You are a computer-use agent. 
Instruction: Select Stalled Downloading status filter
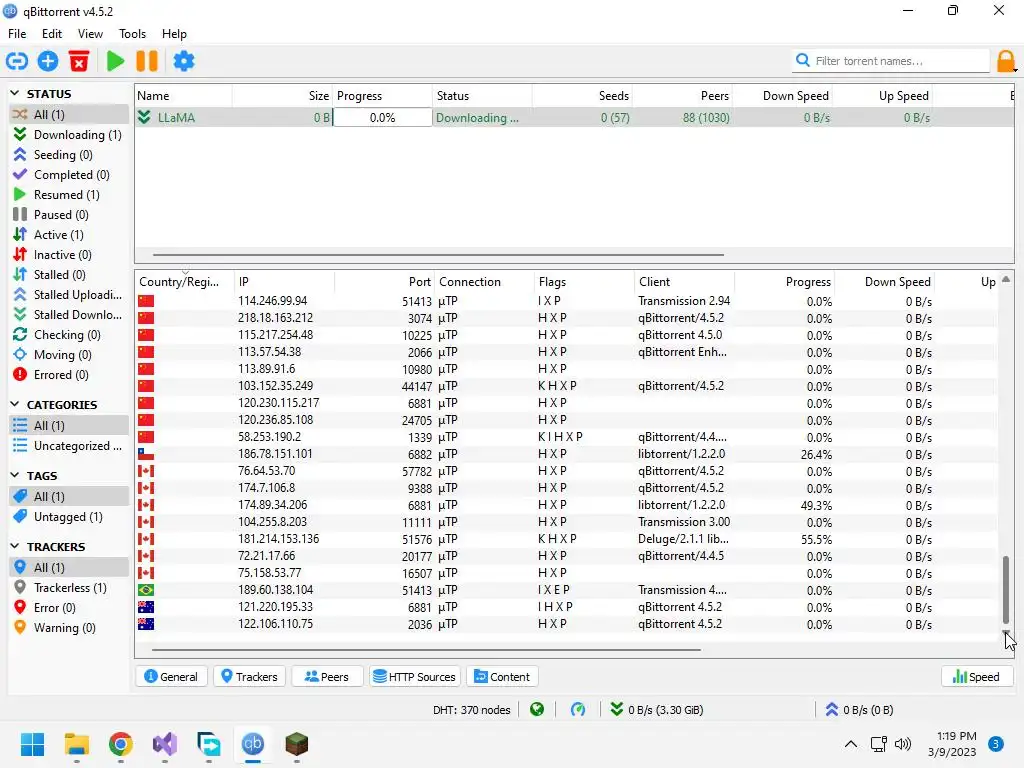69,315
